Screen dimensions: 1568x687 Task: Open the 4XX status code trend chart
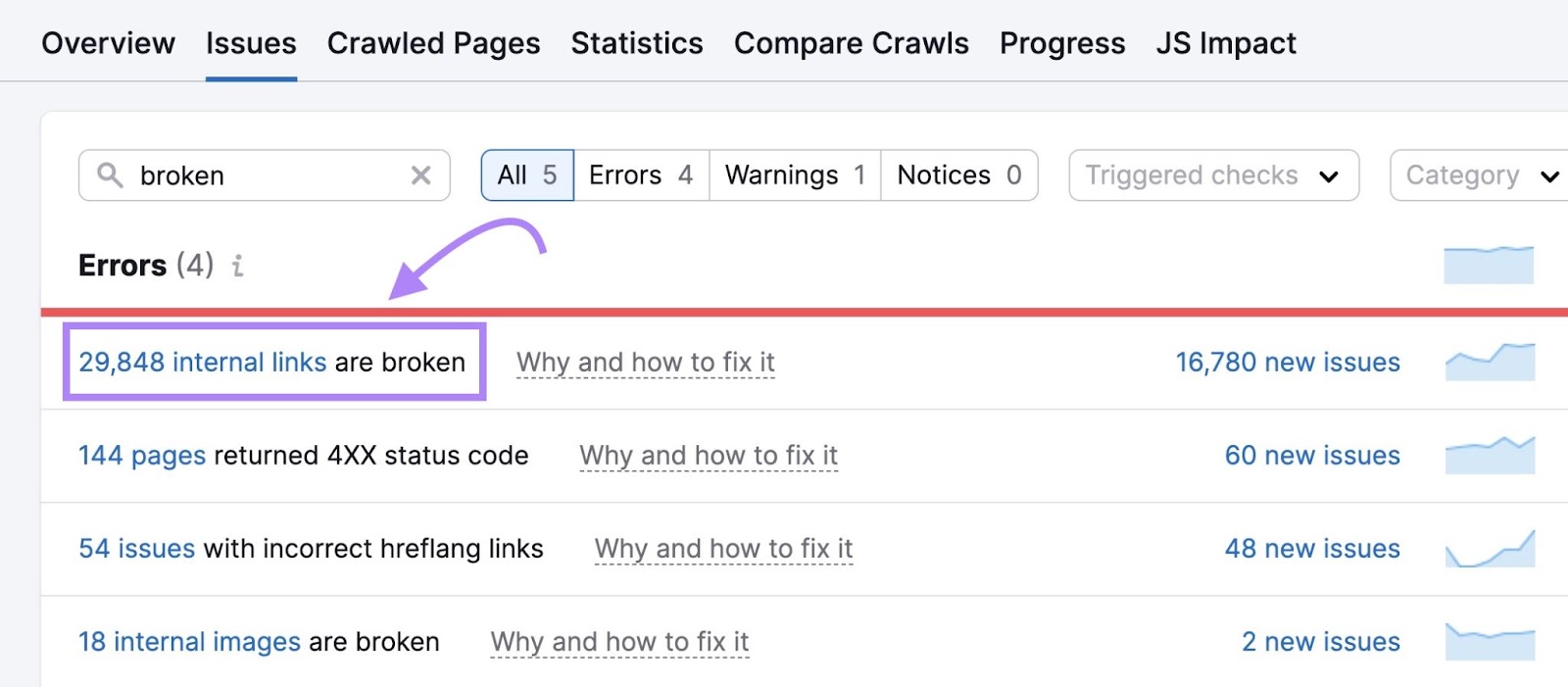coord(1490,455)
